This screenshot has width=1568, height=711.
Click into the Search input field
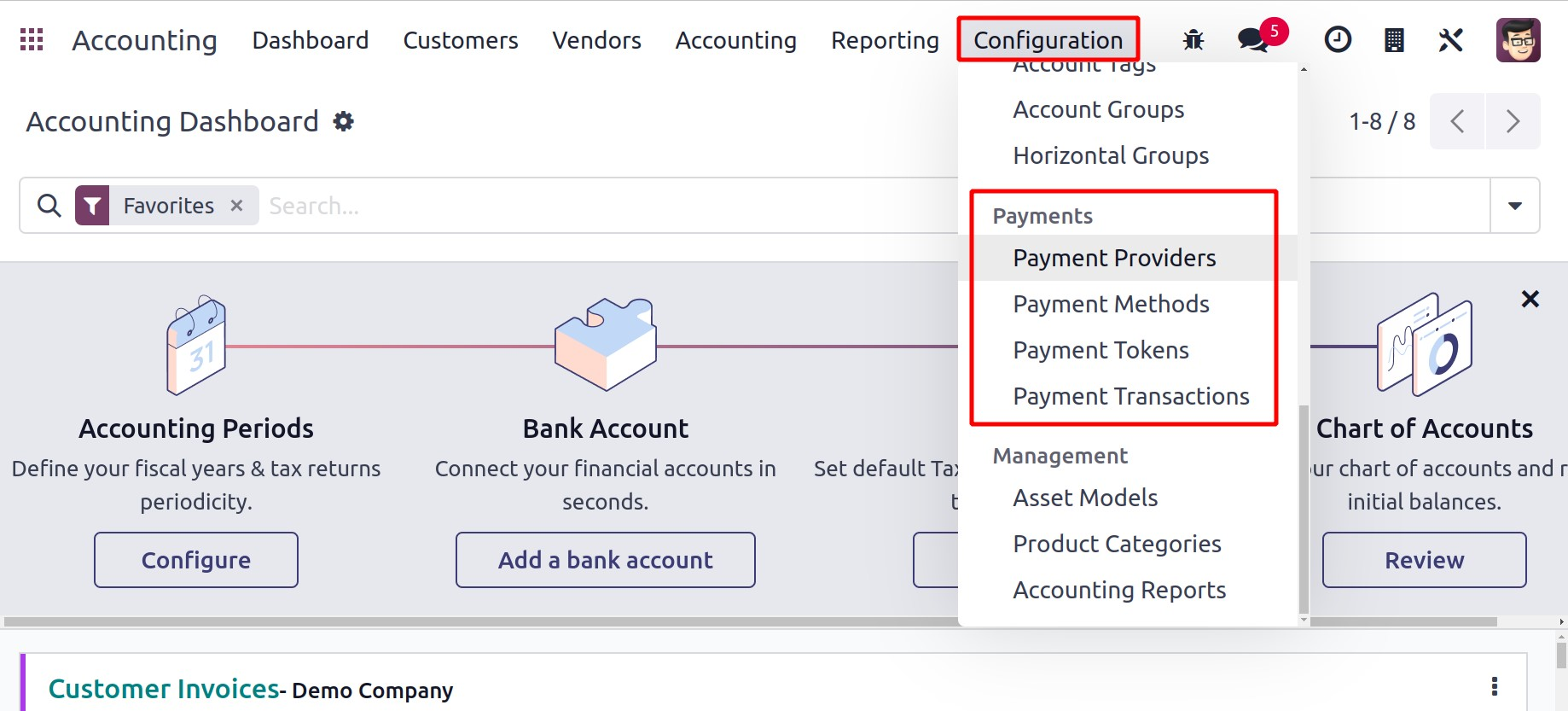(597, 206)
